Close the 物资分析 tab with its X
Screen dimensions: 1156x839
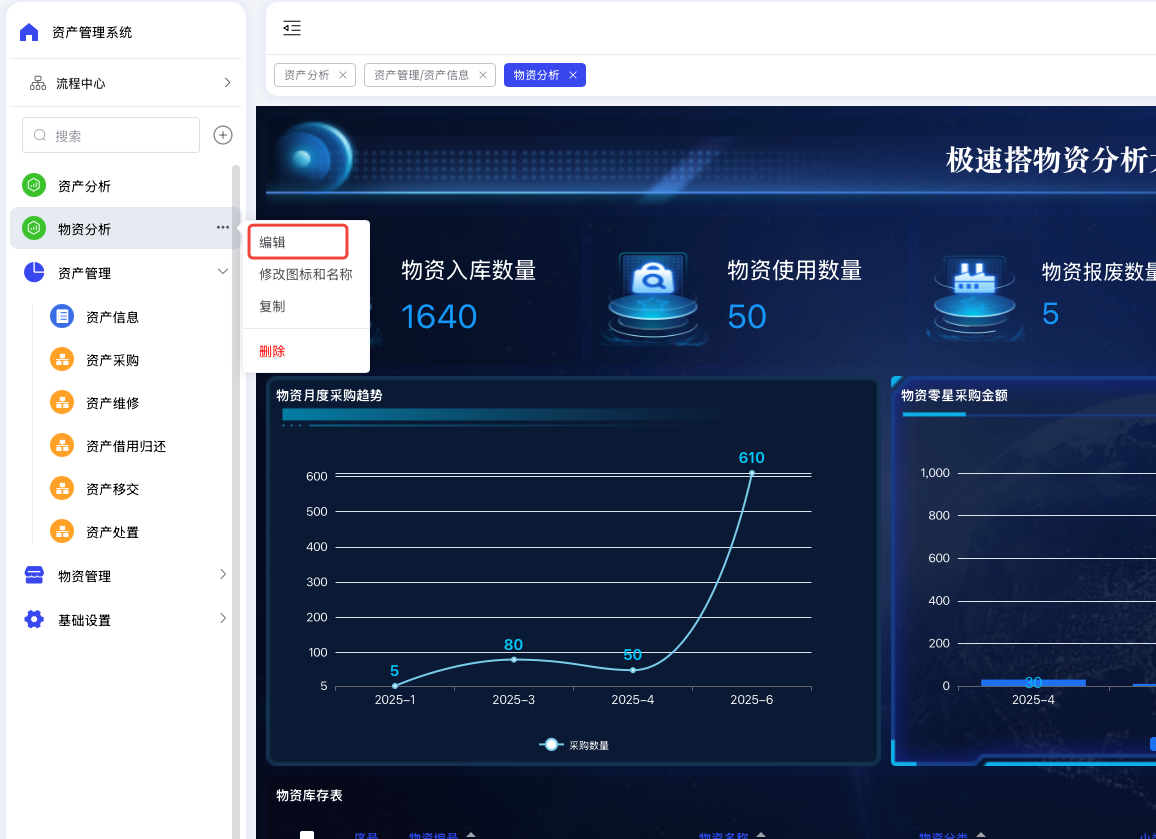click(x=573, y=75)
